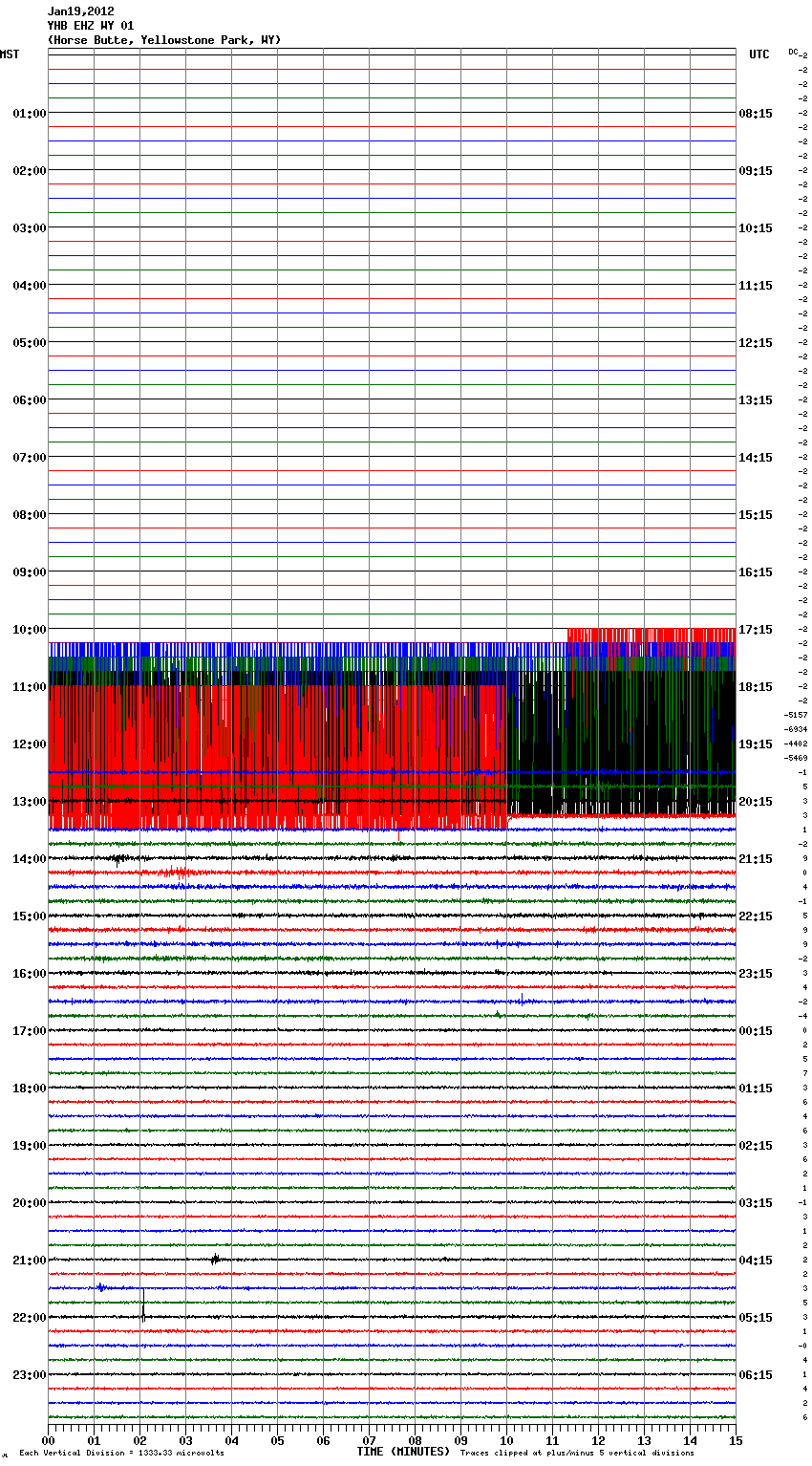The image size is (812, 1466).
Task: Select the 21:00 MST time label
Action: tap(29, 1261)
